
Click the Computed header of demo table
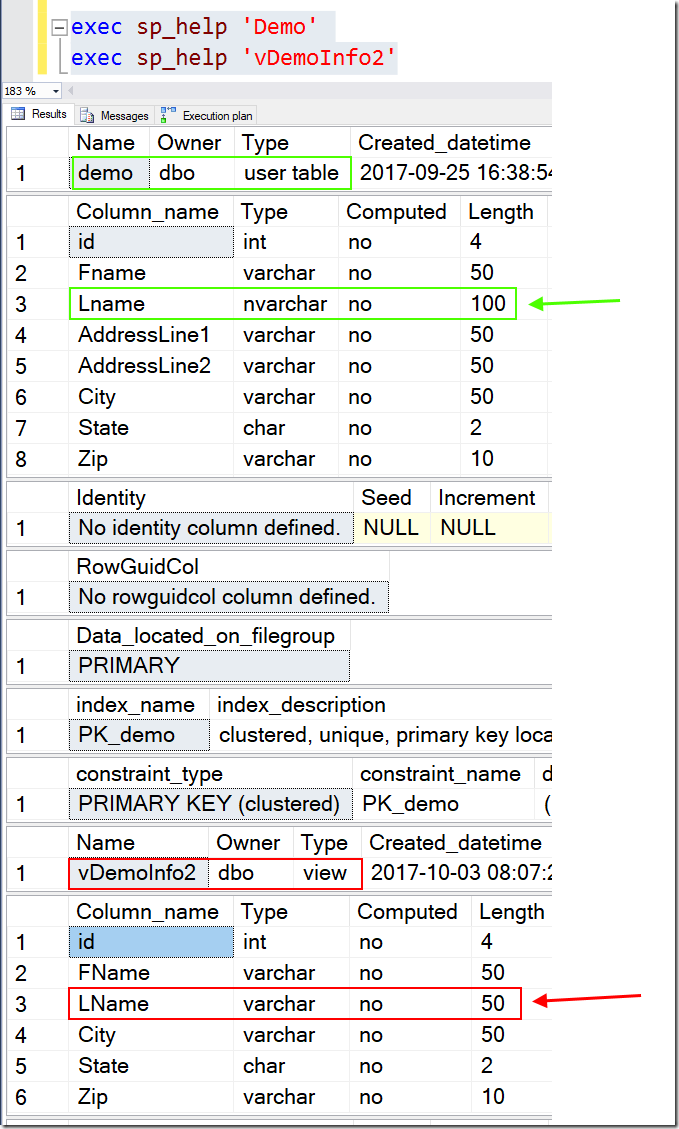click(399, 212)
